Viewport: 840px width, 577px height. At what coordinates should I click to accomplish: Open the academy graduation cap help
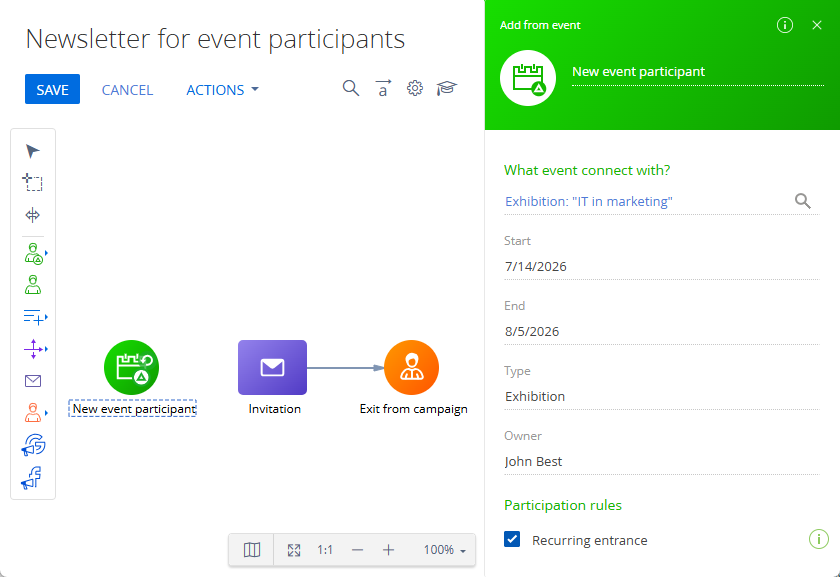point(446,88)
